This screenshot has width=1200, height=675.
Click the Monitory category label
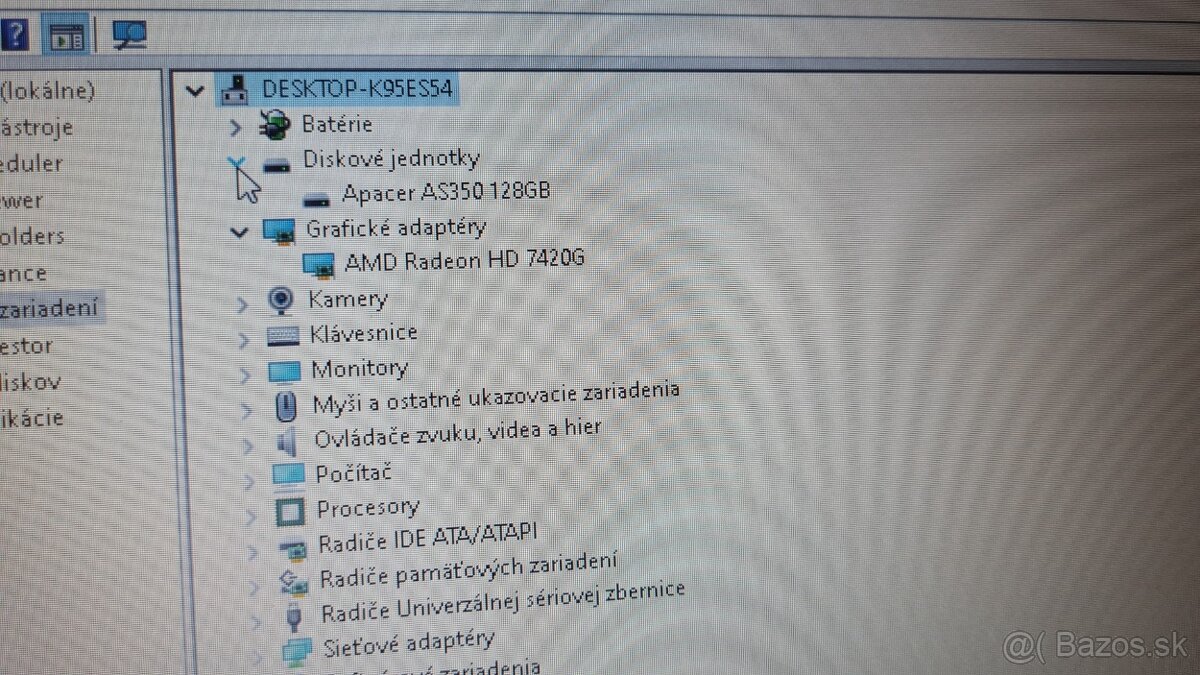click(361, 368)
